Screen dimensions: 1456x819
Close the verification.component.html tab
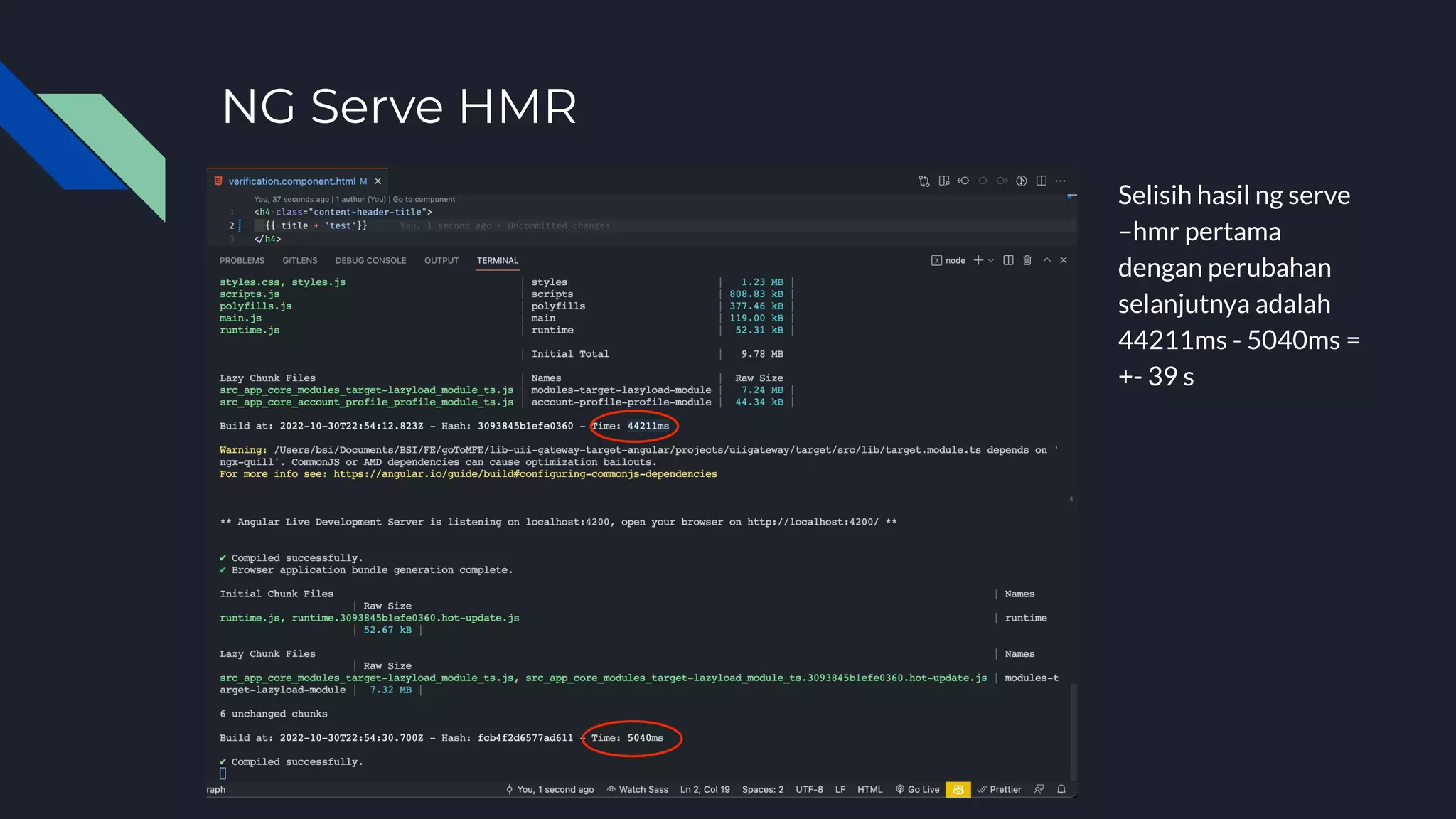click(378, 181)
